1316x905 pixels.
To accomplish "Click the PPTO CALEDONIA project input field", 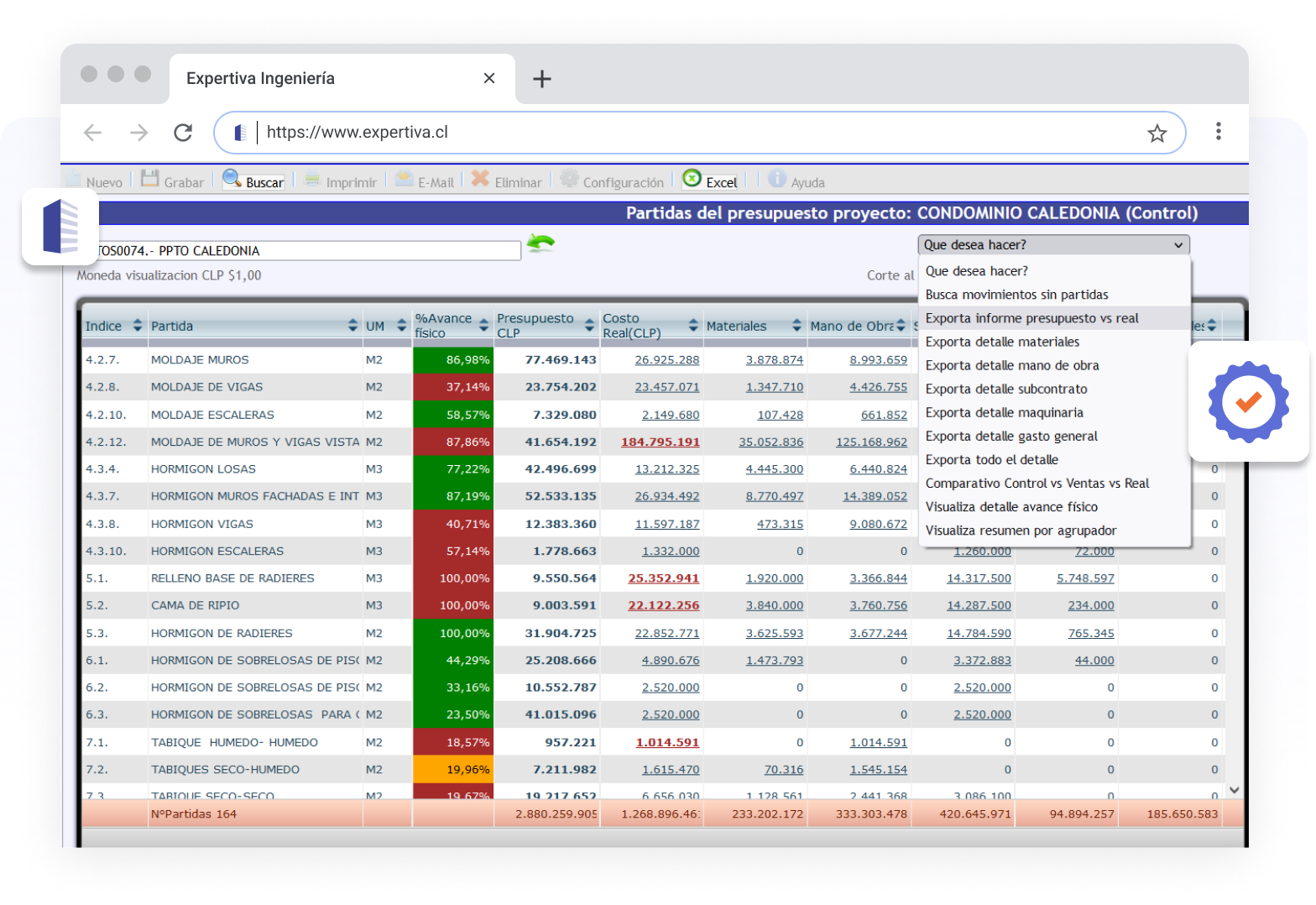I will pyautogui.click(x=307, y=251).
